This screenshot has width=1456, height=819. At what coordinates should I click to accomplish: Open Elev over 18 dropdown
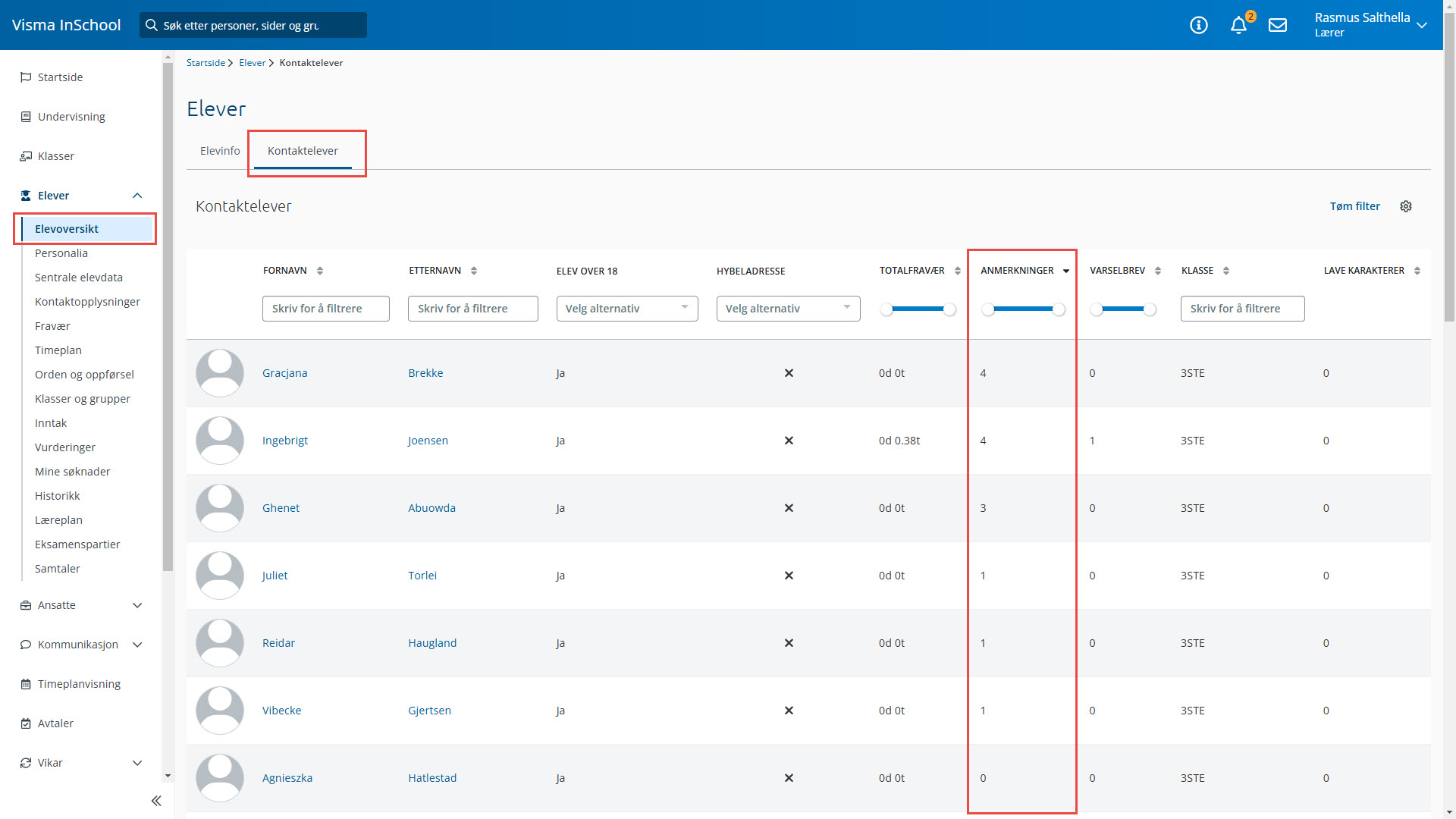pyautogui.click(x=626, y=309)
